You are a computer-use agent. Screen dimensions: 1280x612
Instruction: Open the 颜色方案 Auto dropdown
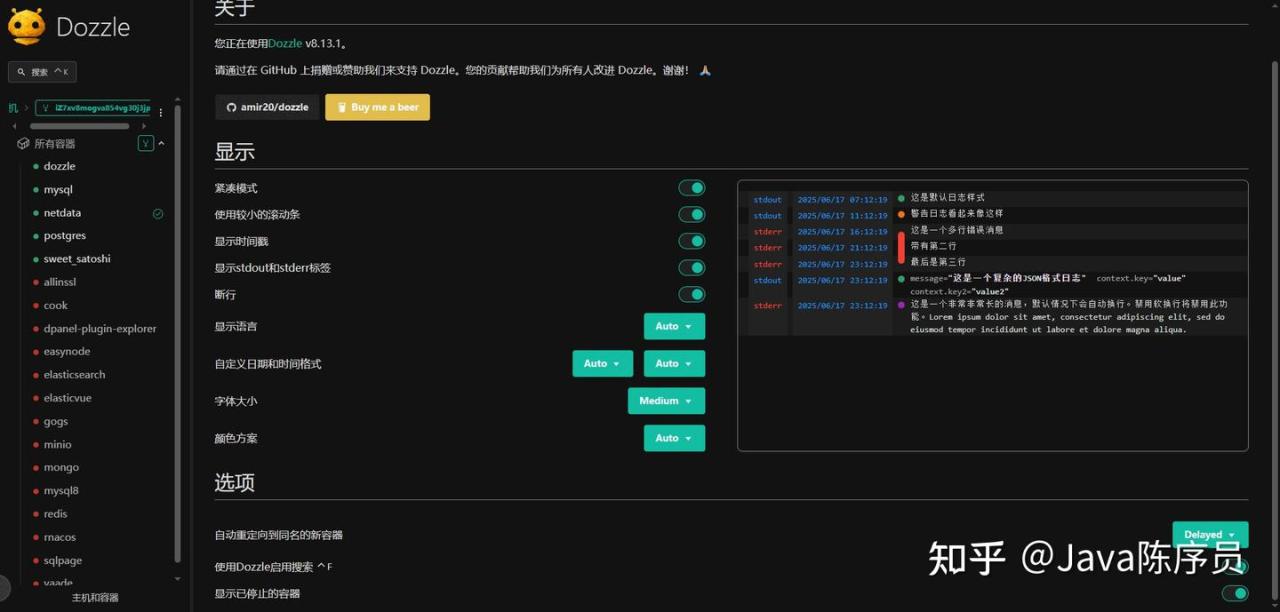point(674,438)
